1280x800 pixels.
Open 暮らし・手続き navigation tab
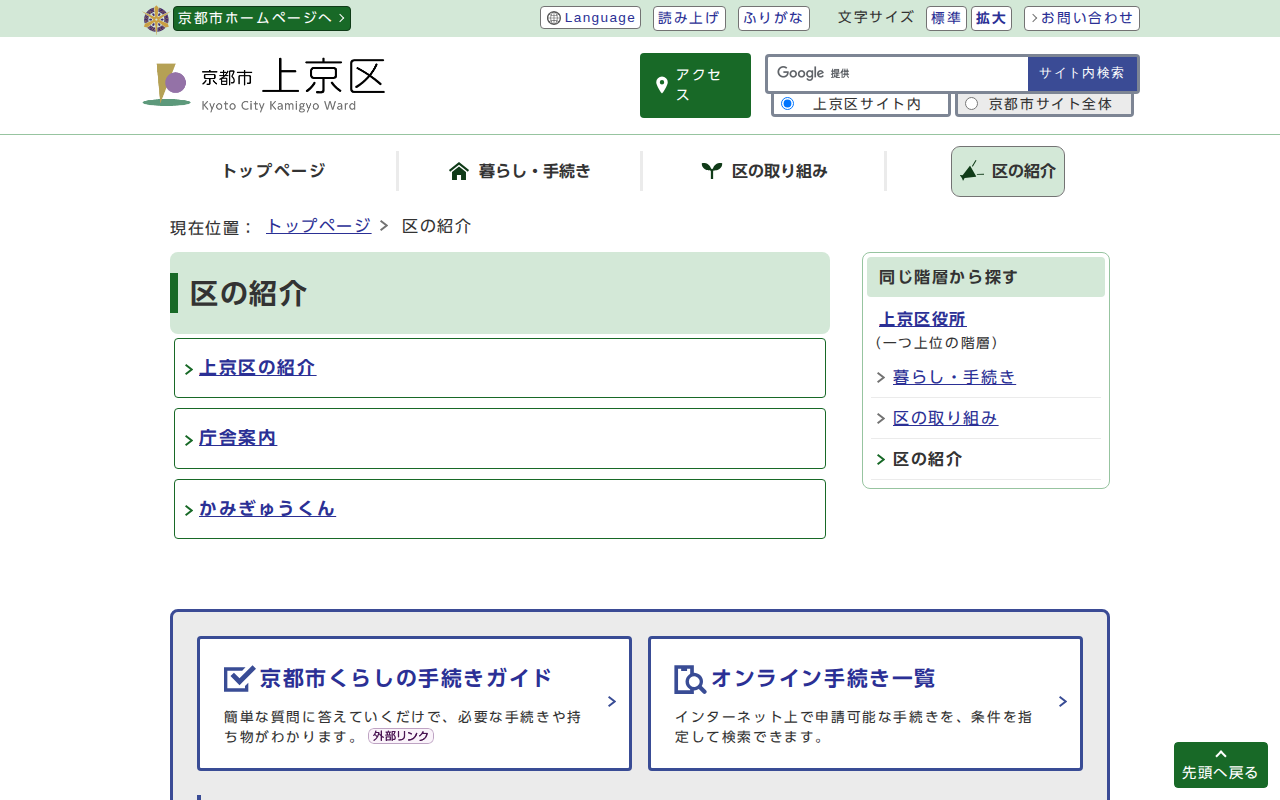(520, 171)
